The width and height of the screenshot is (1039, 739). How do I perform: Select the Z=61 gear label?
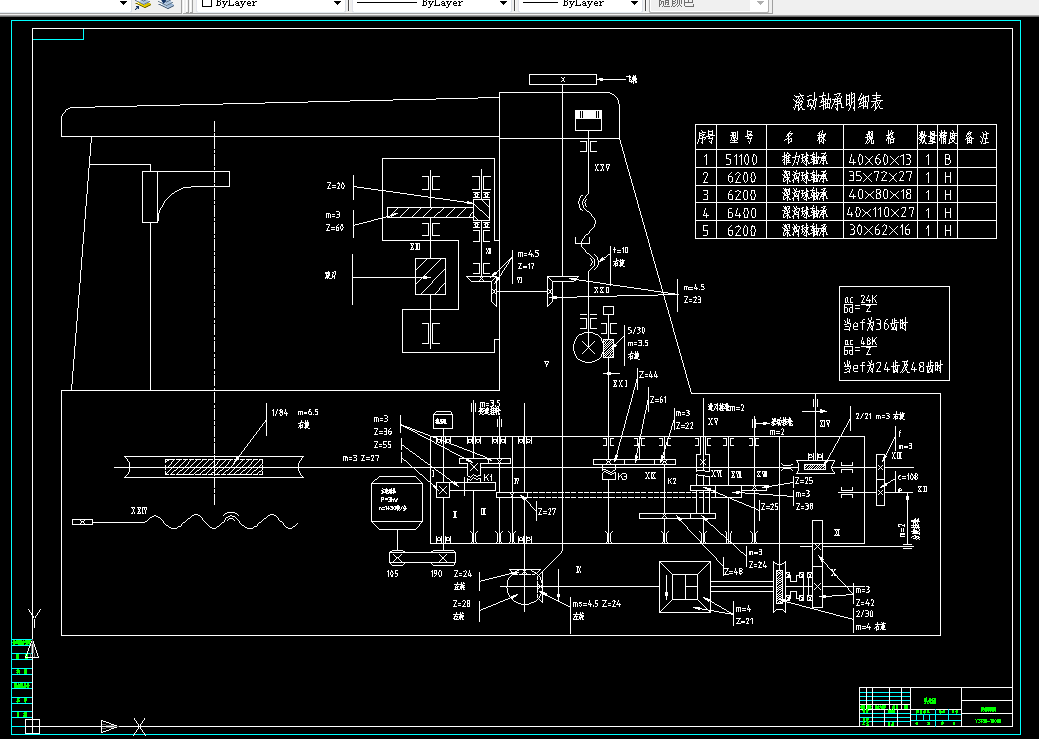658,400
